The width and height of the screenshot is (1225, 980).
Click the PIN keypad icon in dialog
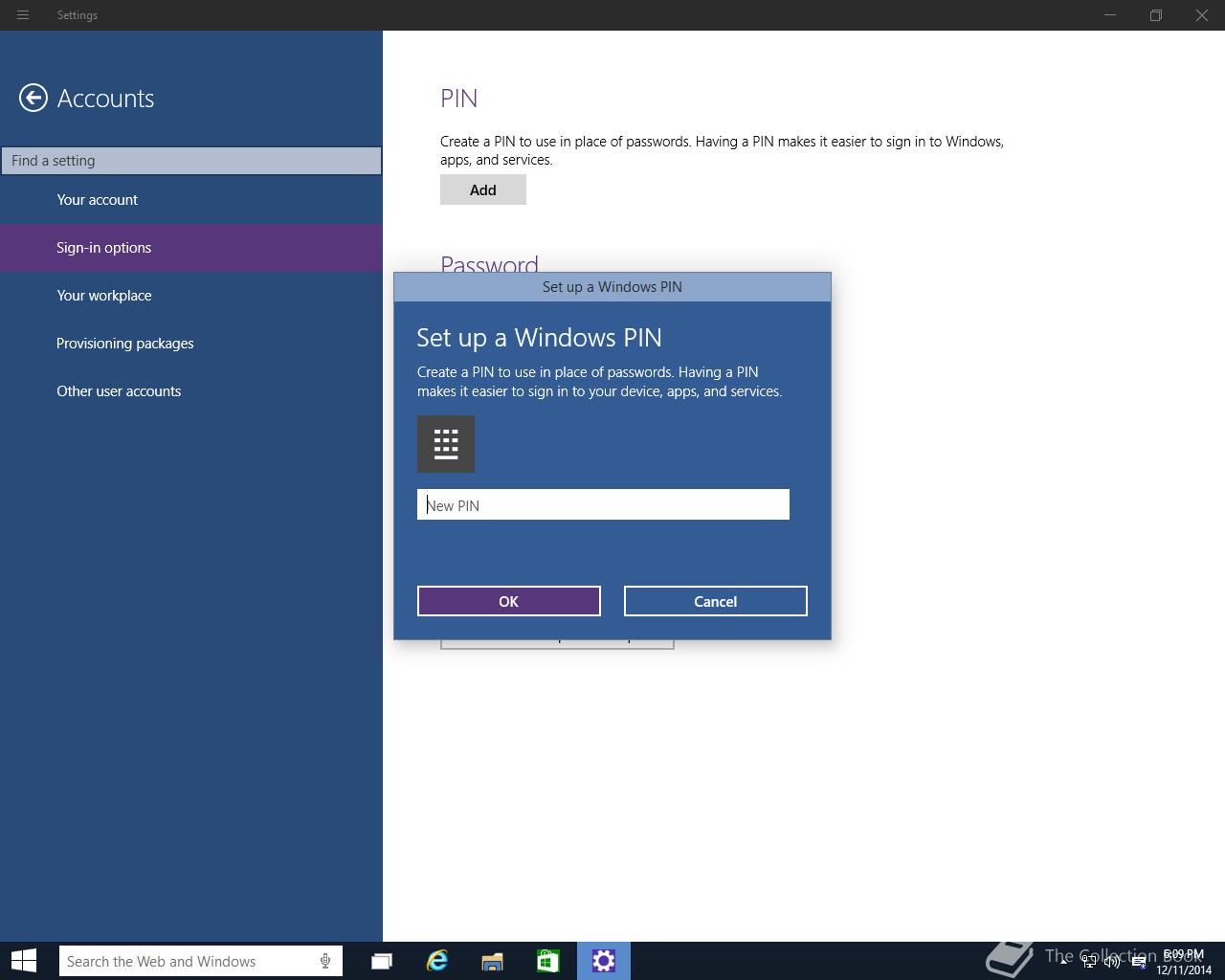pos(446,444)
